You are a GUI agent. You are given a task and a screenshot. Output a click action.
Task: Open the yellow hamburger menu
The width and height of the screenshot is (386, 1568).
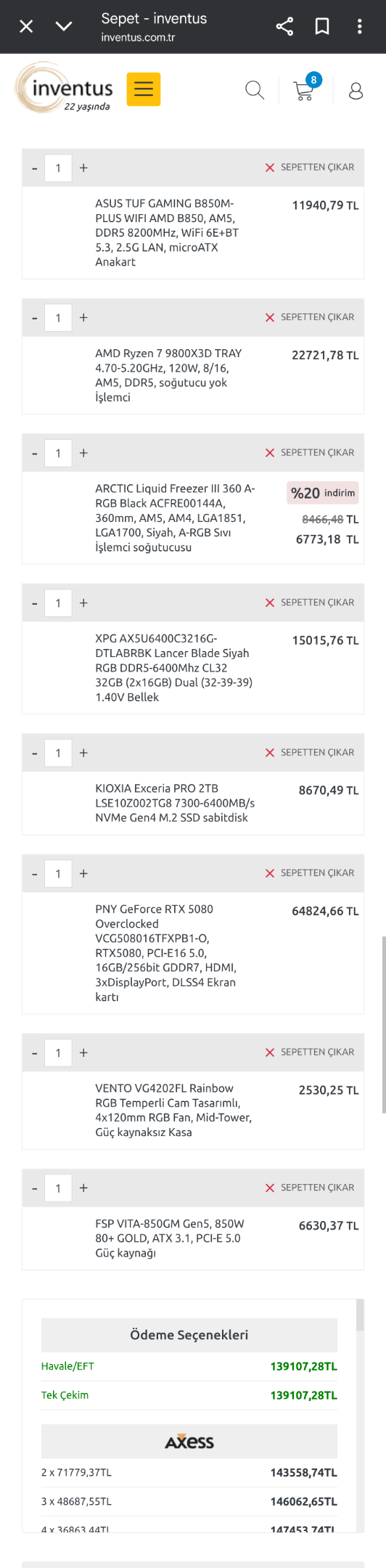point(144,89)
